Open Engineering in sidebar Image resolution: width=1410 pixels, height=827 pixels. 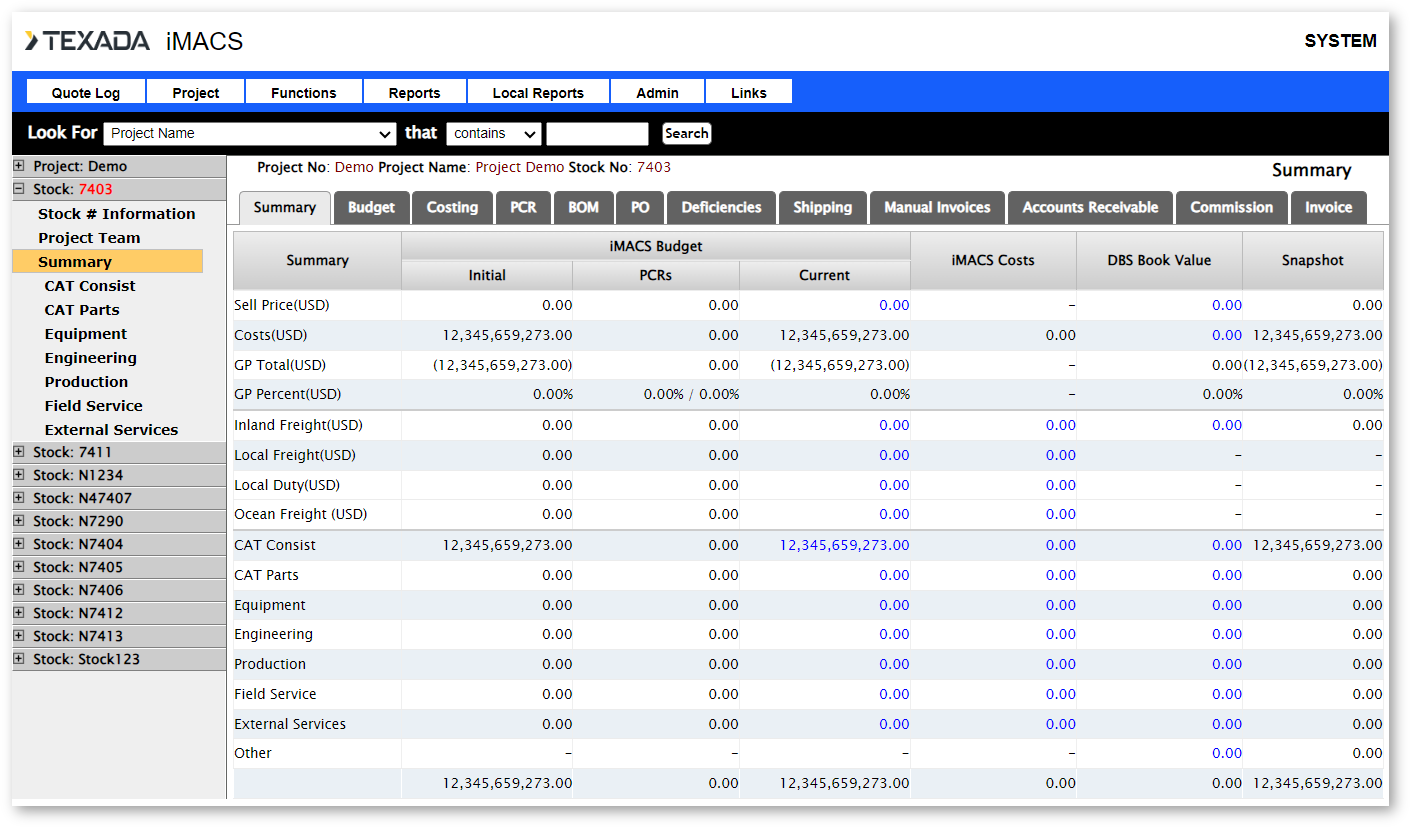(91, 358)
